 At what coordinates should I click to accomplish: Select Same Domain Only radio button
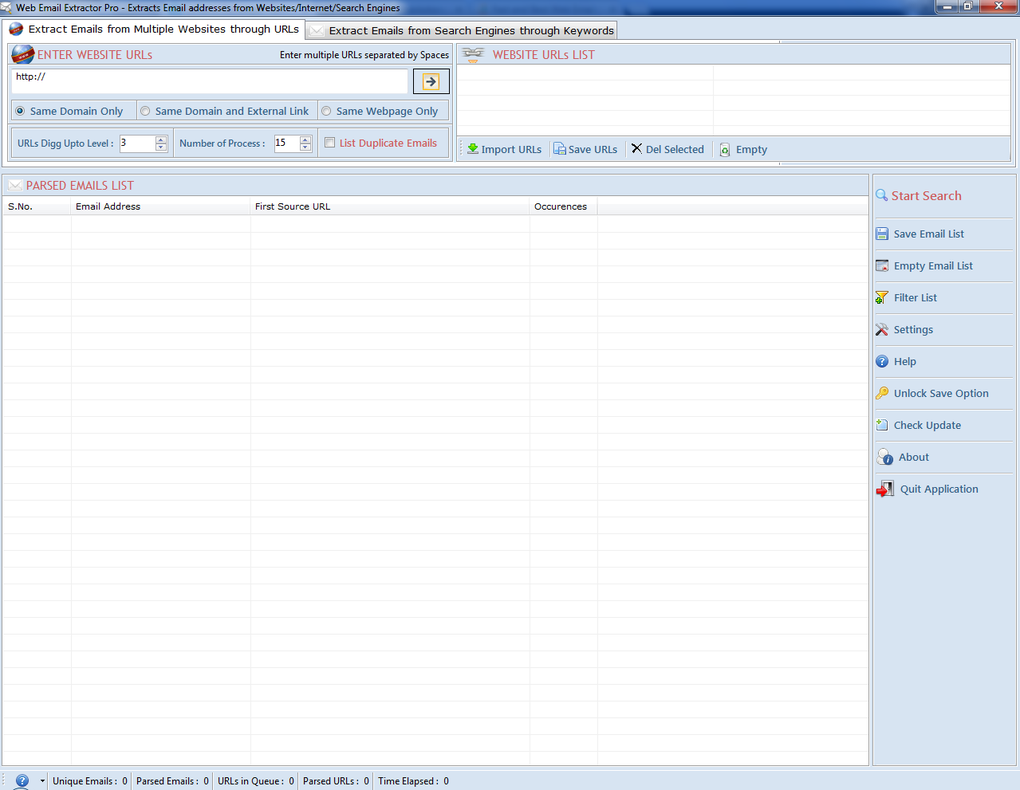(x=20, y=111)
